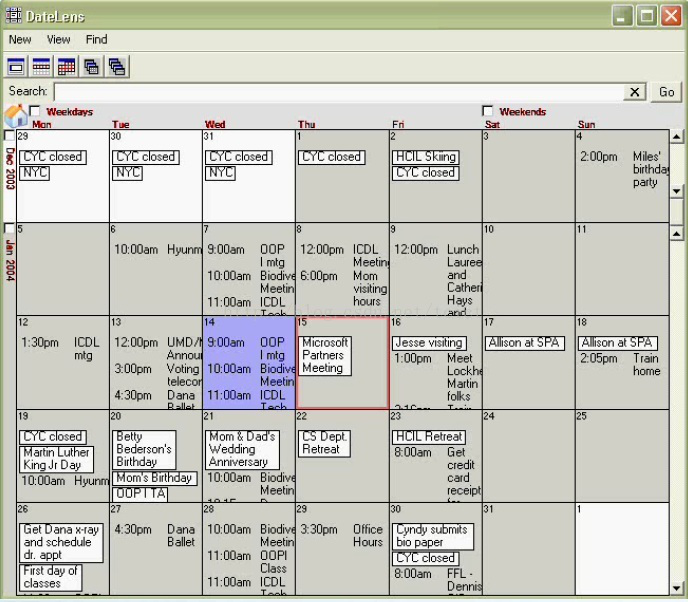The width and height of the screenshot is (688, 602).
Task: Click the last toolbar icon with cascaded windows
Action: [x=117, y=67]
